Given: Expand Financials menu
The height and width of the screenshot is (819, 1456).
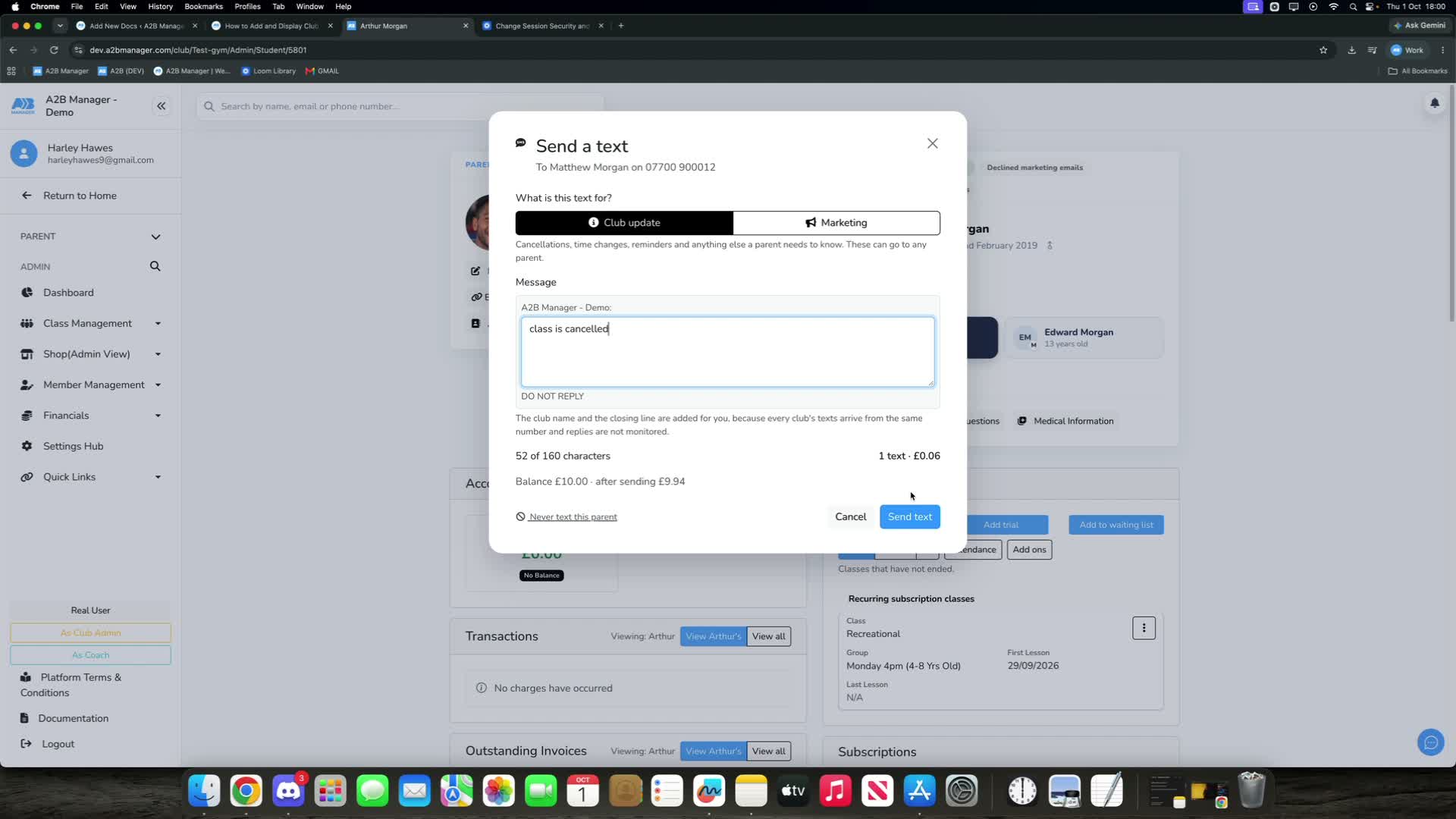Looking at the screenshot, I should point(90,416).
